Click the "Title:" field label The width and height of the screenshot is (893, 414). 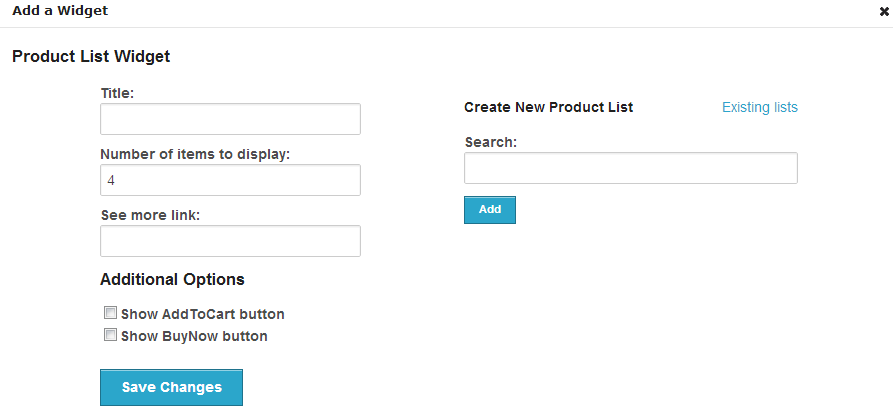click(x=117, y=93)
